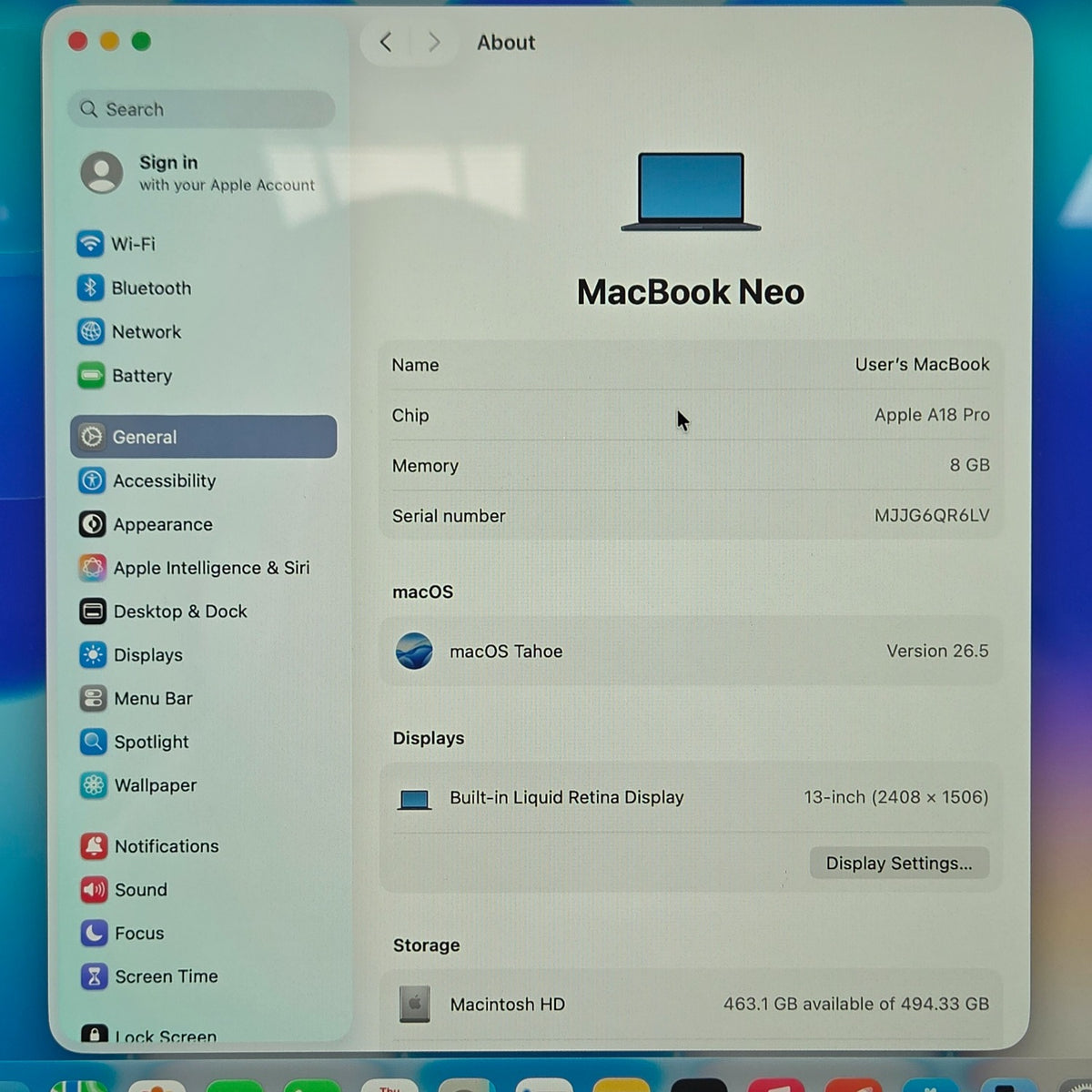Select the General gear icon
Image resolution: width=1092 pixels, height=1092 pixels.
pyautogui.click(x=92, y=437)
